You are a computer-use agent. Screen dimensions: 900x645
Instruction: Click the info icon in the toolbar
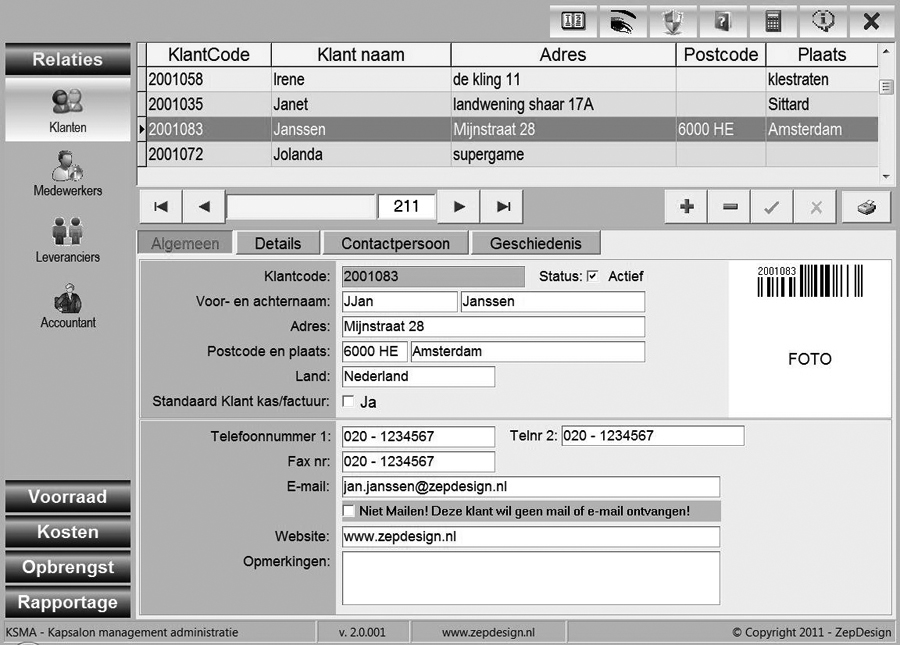pyautogui.click(x=821, y=20)
